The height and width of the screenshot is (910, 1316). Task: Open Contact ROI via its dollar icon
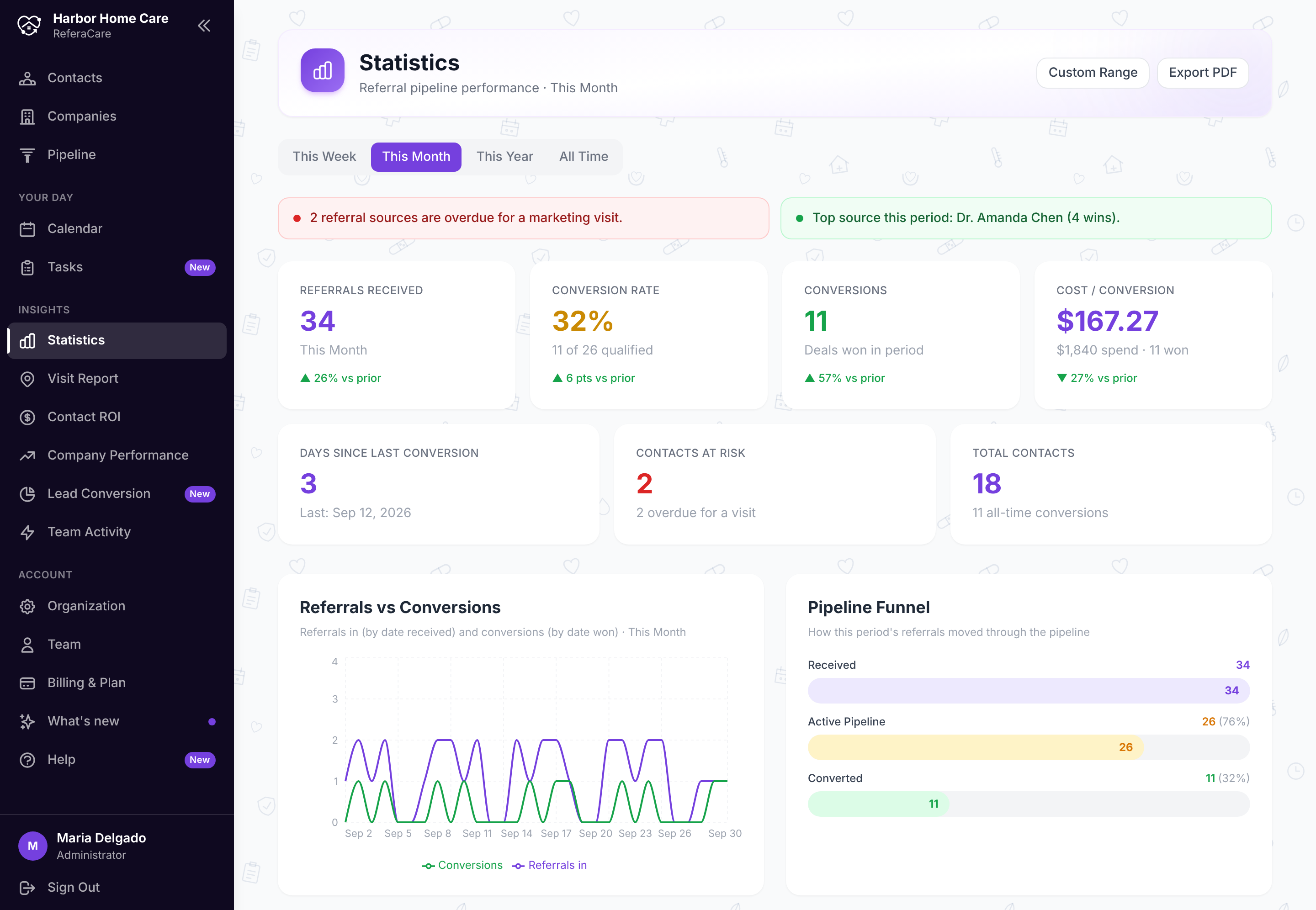27,417
